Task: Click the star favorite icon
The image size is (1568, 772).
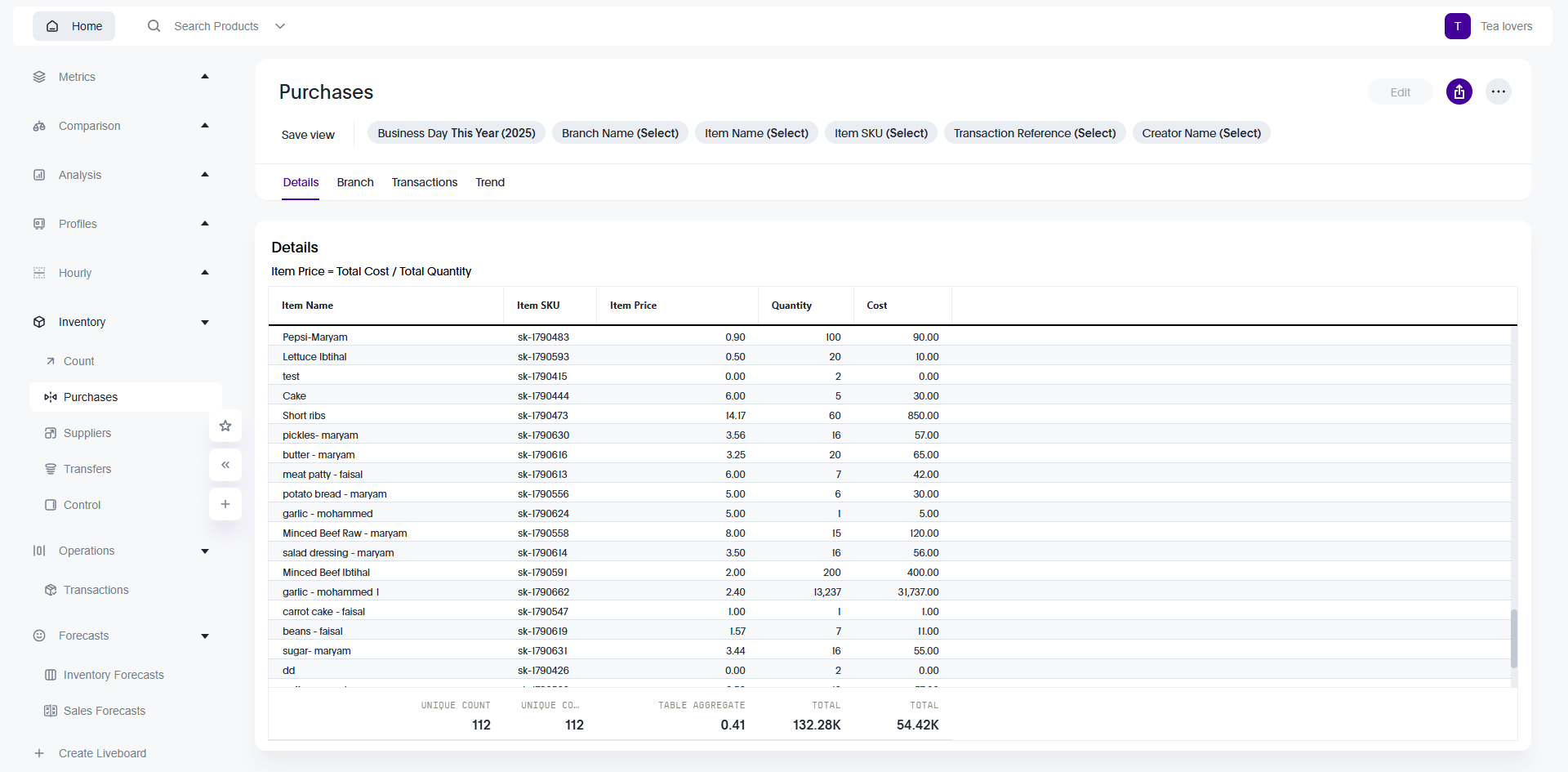Action: point(225,426)
